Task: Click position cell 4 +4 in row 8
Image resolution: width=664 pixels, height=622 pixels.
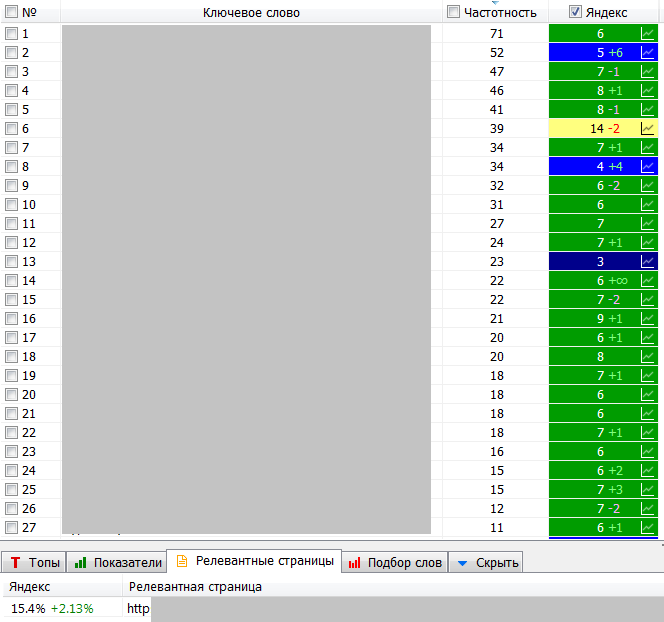Action: tap(603, 166)
